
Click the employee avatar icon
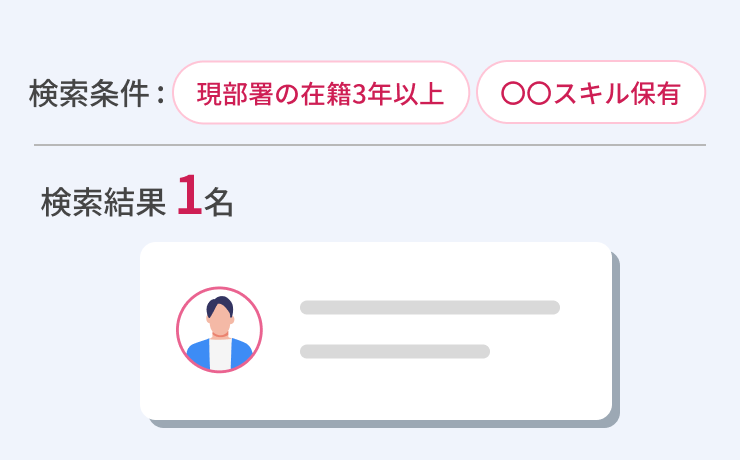(x=219, y=330)
